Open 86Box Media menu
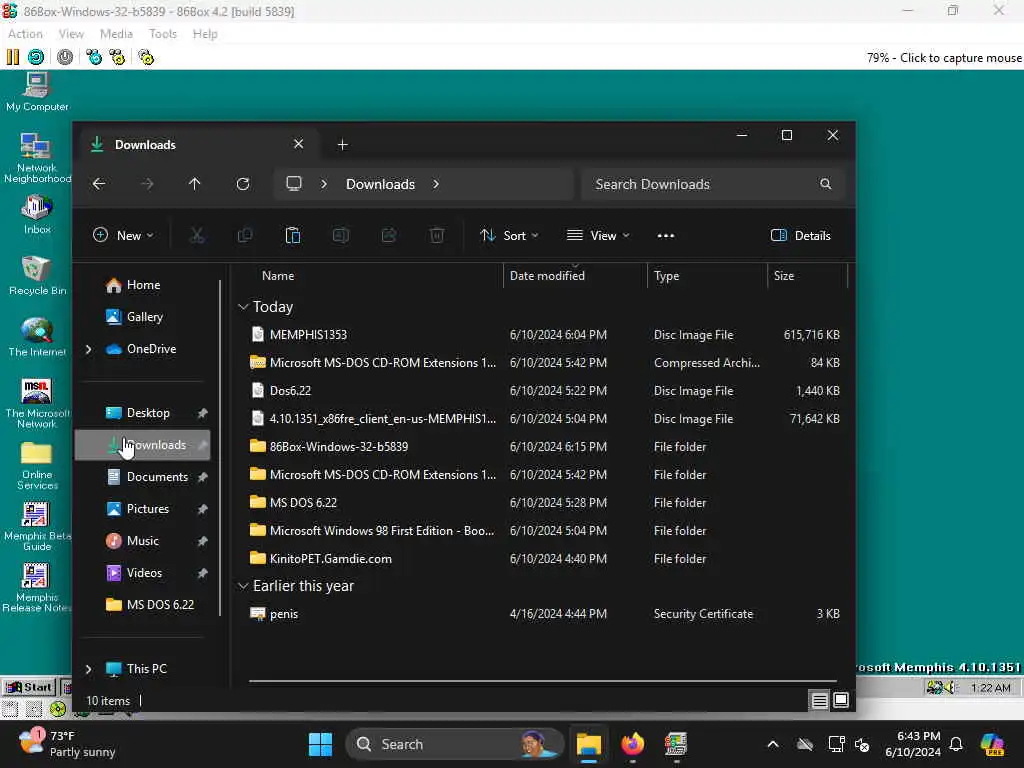This screenshot has width=1024, height=768. (x=116, y=34)
